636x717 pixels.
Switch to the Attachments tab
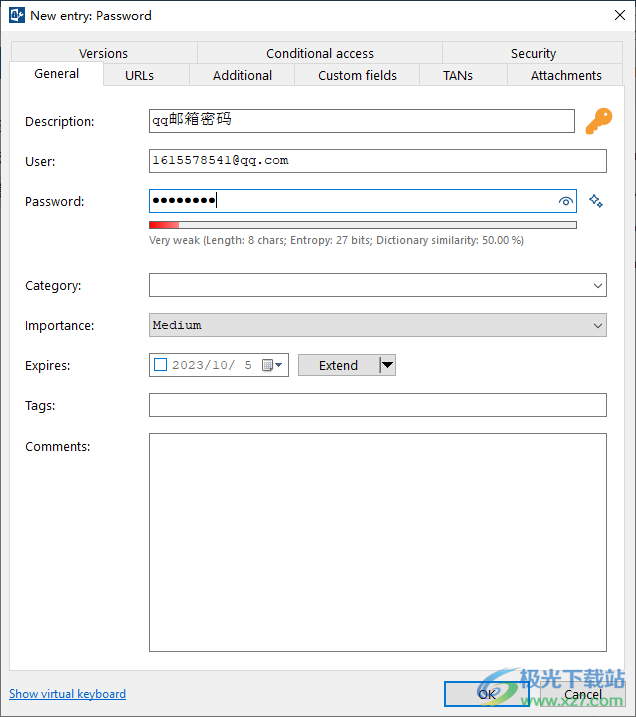pyautogui.click(x=566, y=75)
